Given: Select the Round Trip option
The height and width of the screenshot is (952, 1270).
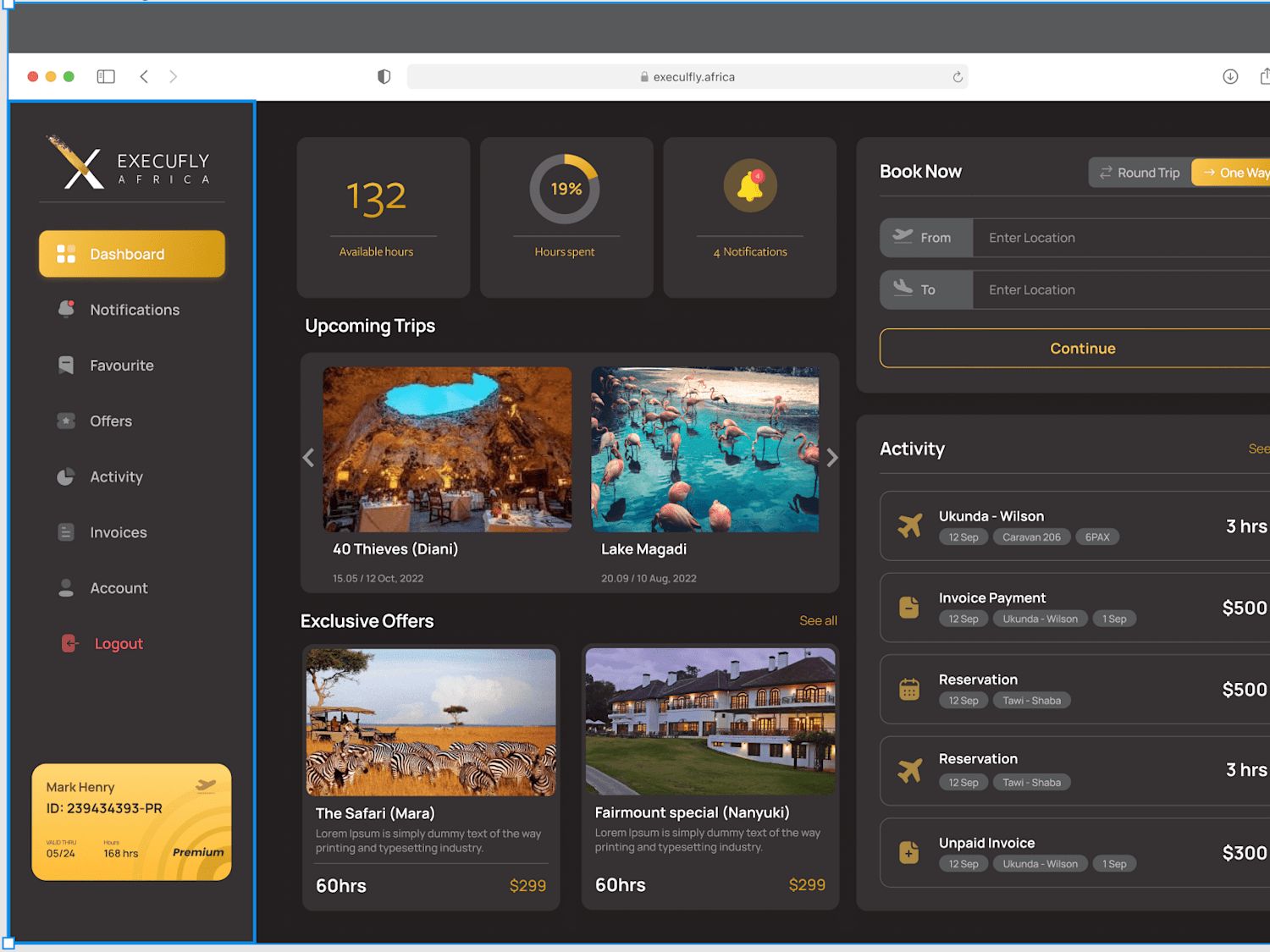Looking at the screenshot, I should pos(1140,173).
